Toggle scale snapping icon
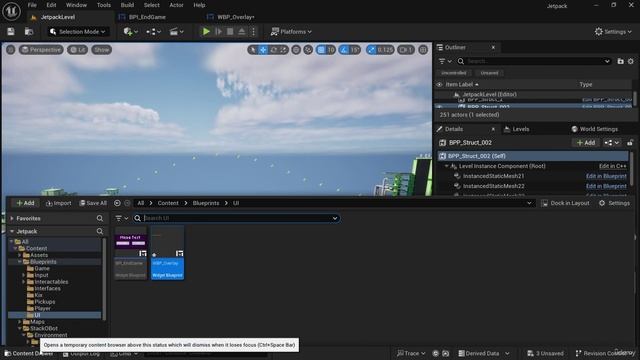This screenshot has width=640, height=360. 371,50
